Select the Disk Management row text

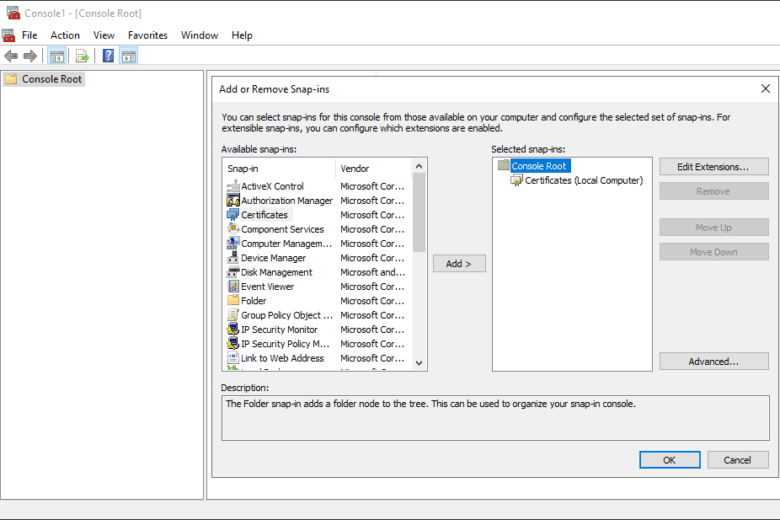(277, 272)
